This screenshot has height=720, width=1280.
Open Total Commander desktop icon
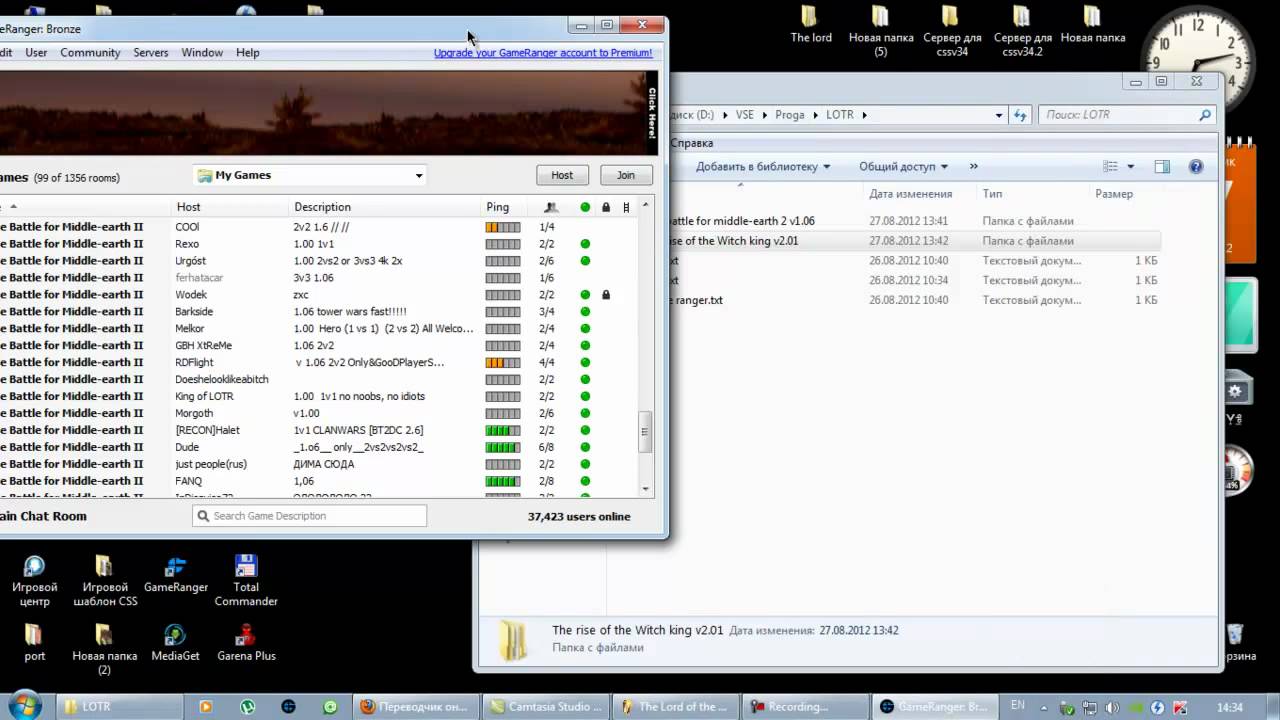[x=246, y=580]
